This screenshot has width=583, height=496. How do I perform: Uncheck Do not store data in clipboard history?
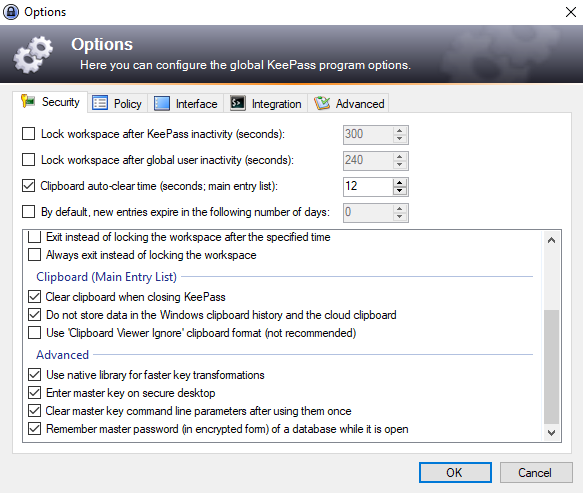pos(35,315)
